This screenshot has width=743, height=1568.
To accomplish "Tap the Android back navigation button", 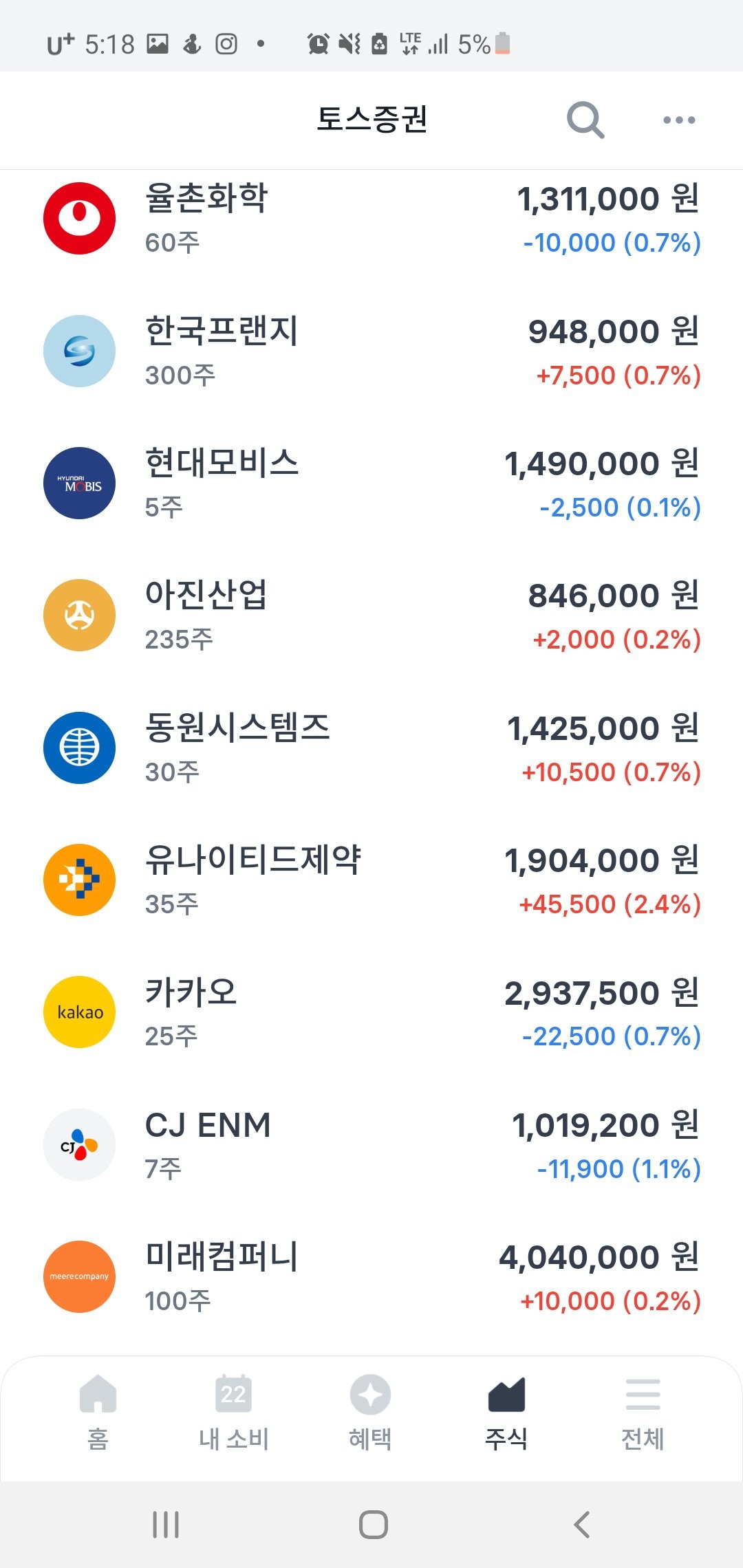I will coord(581,1525).
